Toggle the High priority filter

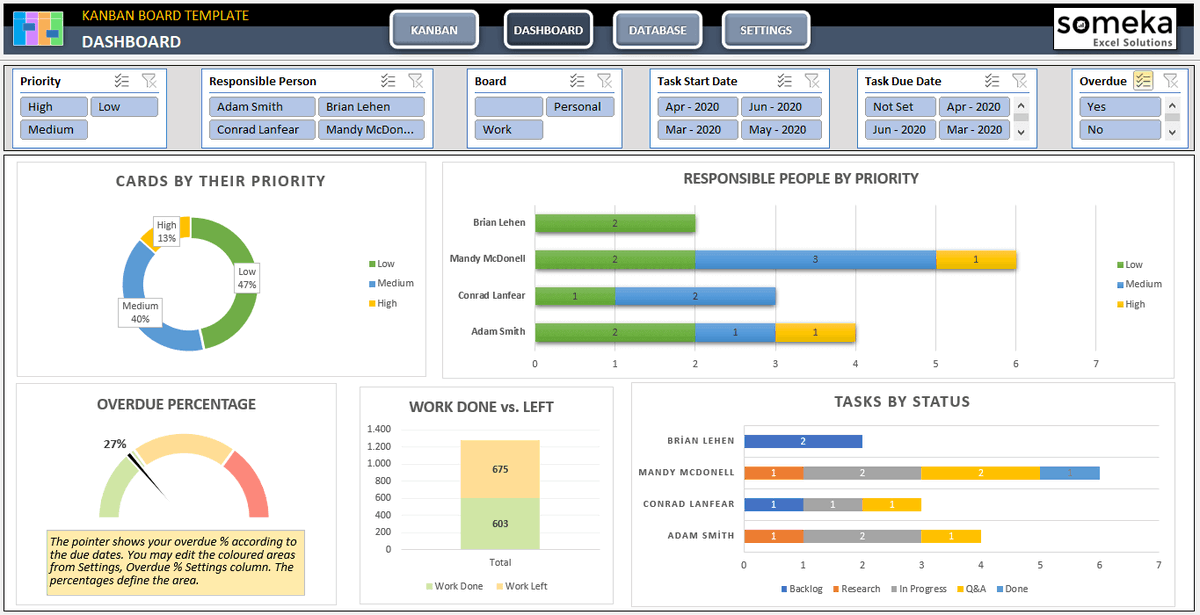(x=53, y=106)
